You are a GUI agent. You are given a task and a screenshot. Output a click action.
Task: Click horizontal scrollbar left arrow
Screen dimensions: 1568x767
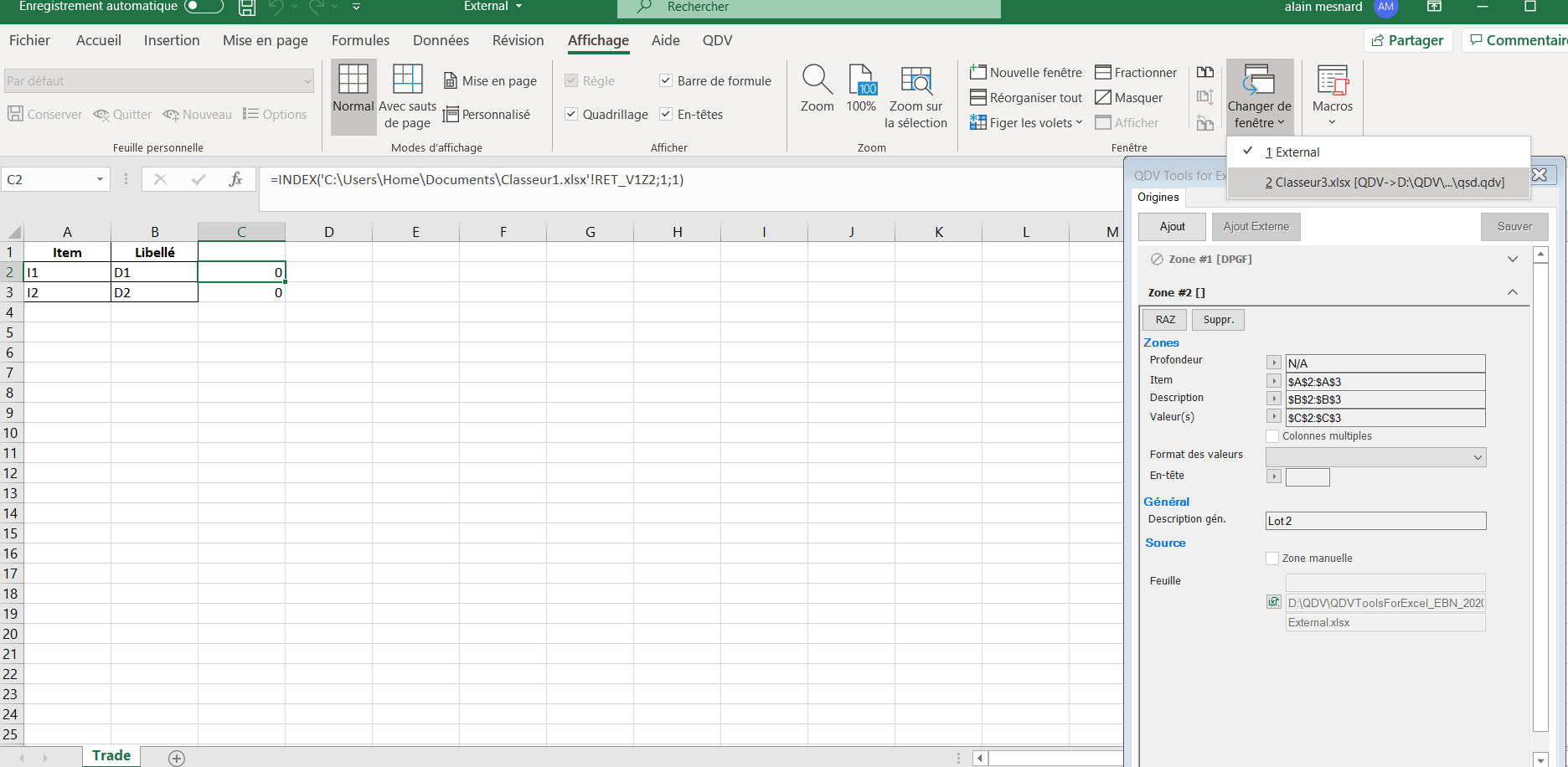(979, 758)
